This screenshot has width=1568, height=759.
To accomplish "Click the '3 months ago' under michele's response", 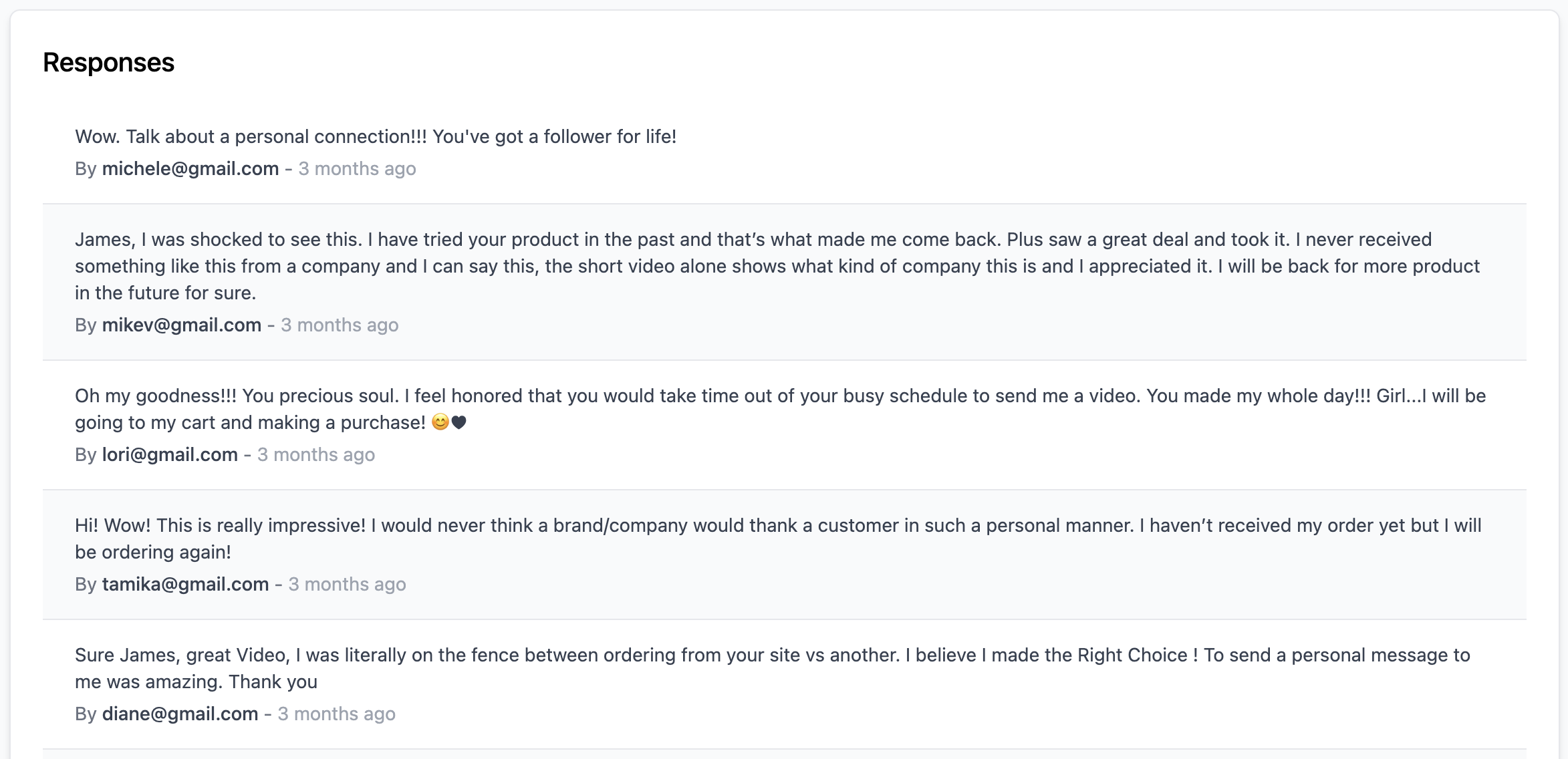I will pos(358,169).
